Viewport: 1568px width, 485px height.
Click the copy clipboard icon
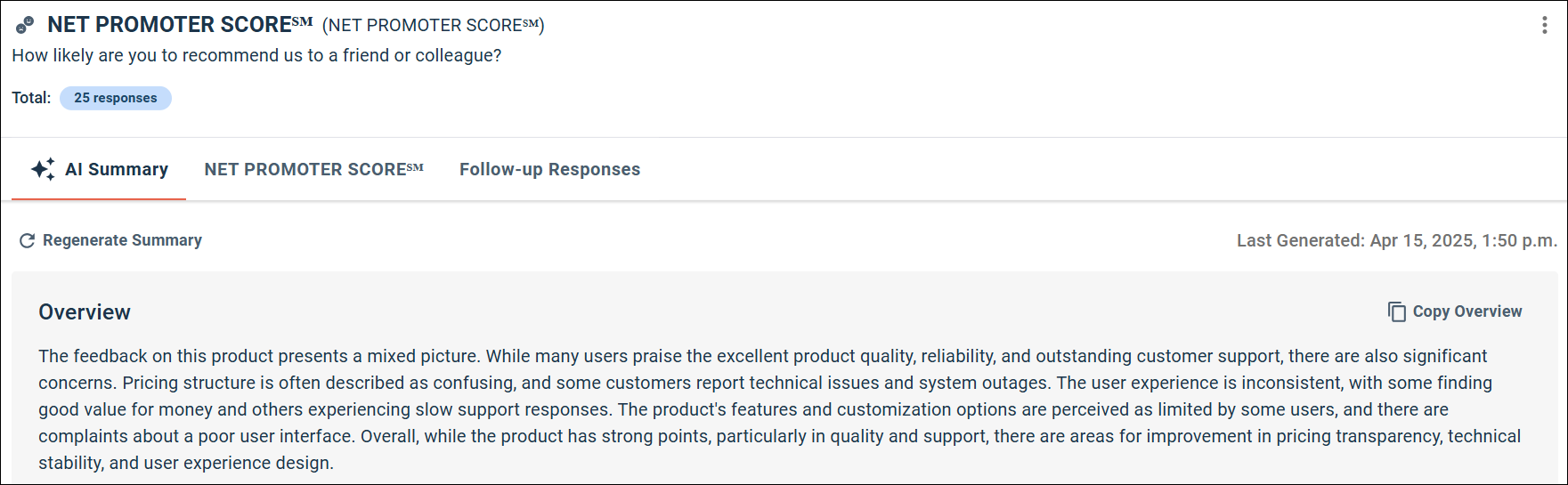tap(1396, 311)
